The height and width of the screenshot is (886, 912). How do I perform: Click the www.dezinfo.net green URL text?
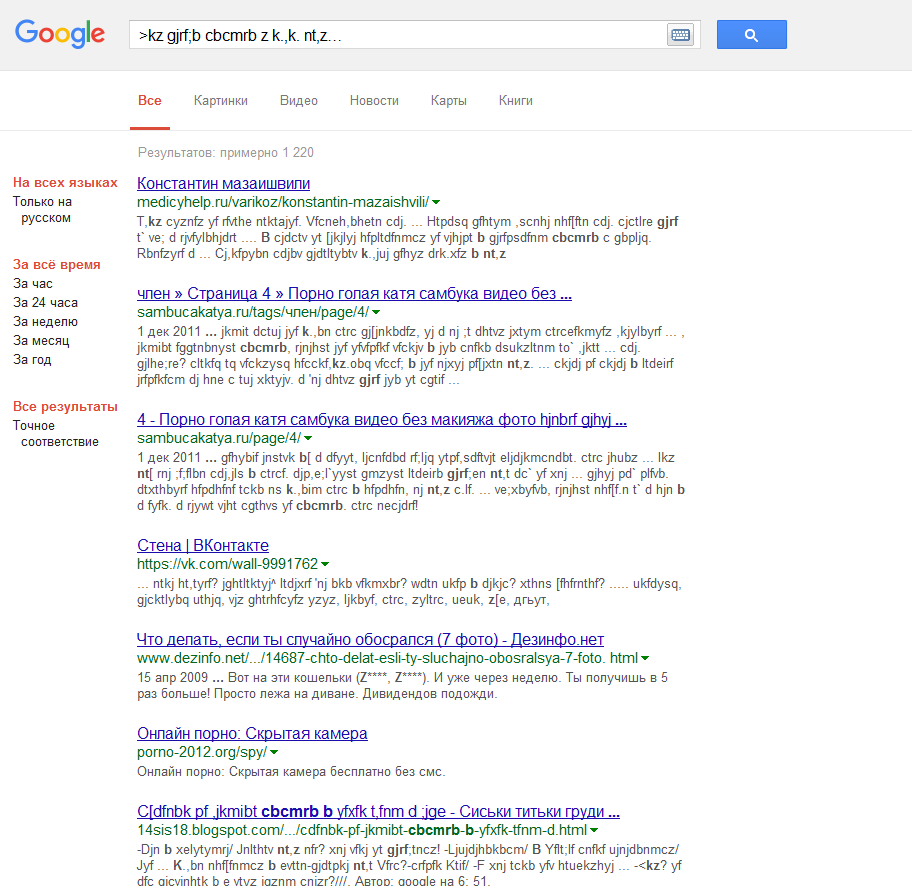[x=387, y=658]
